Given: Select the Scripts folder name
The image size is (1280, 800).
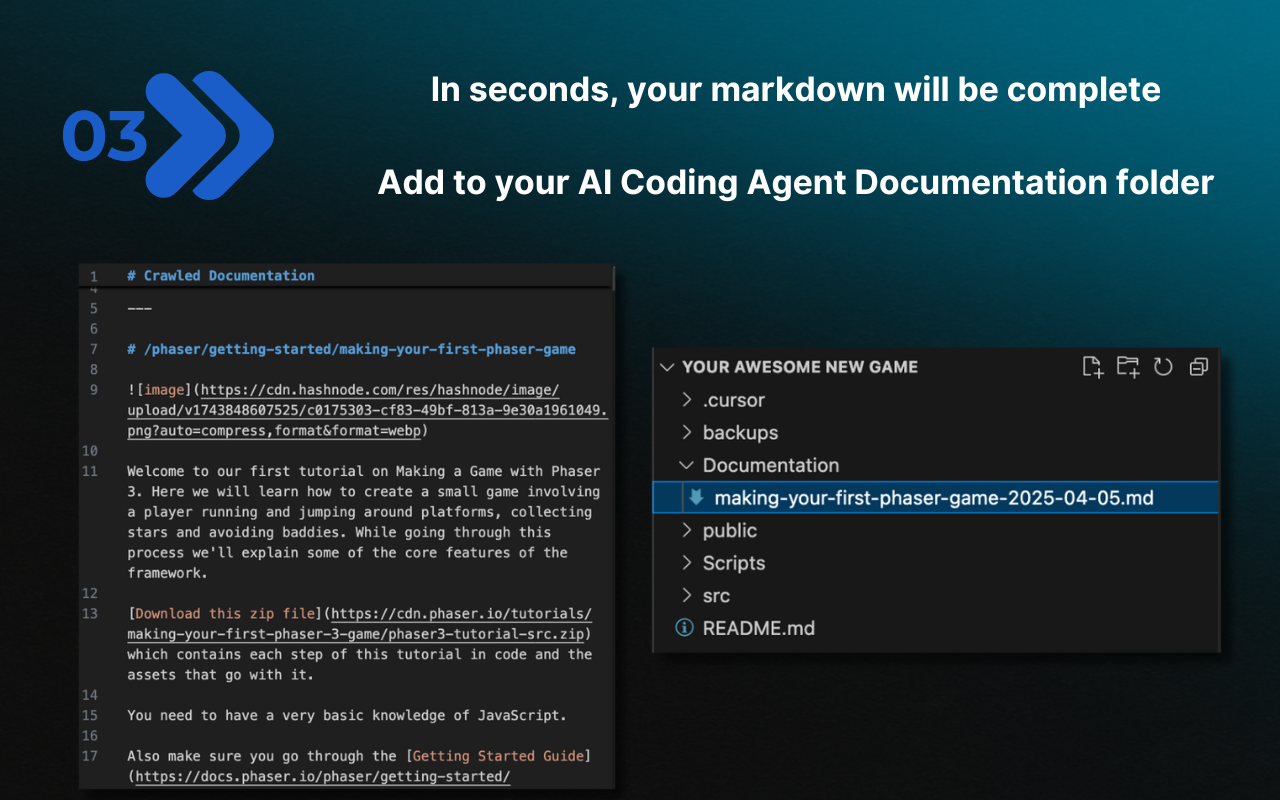Looking at the screenshot, I should [734, 563].
